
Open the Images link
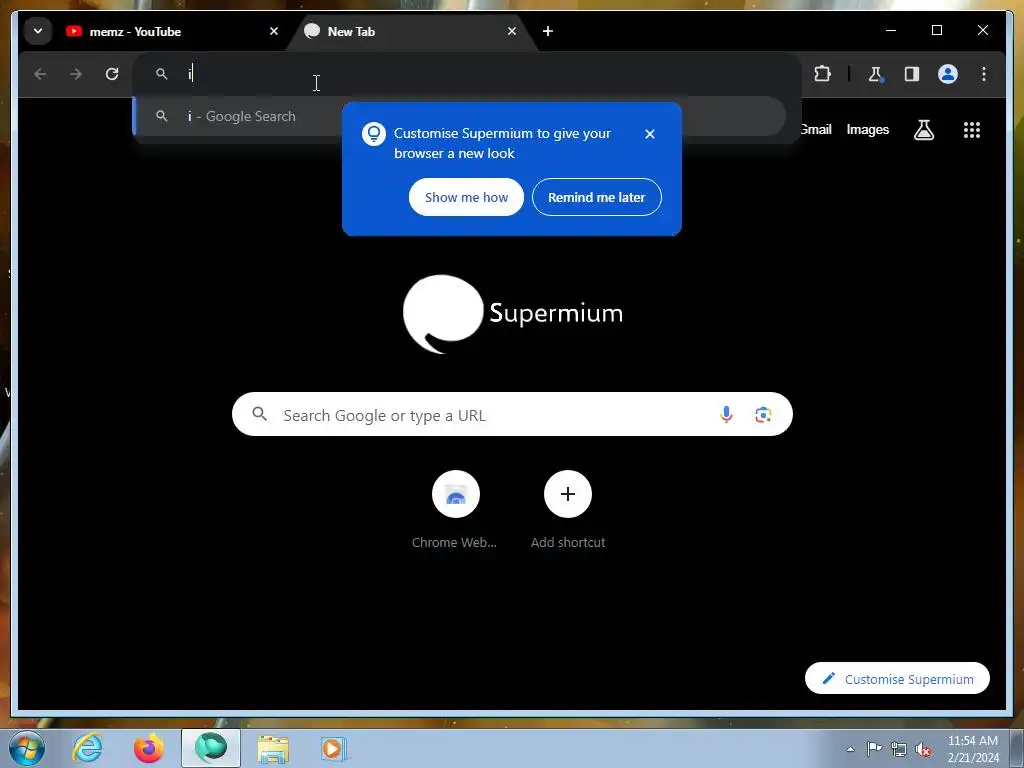tap(867, 129)
